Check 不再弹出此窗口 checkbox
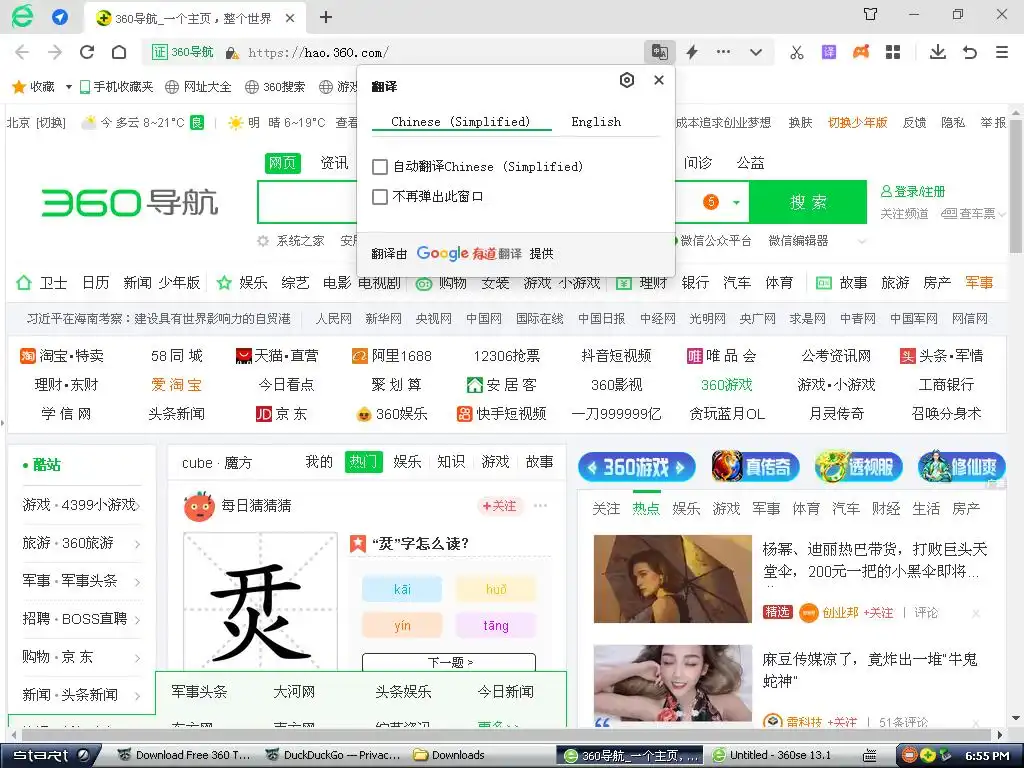Viewport: 1024px width, 768px height. (x=379, y=197)
